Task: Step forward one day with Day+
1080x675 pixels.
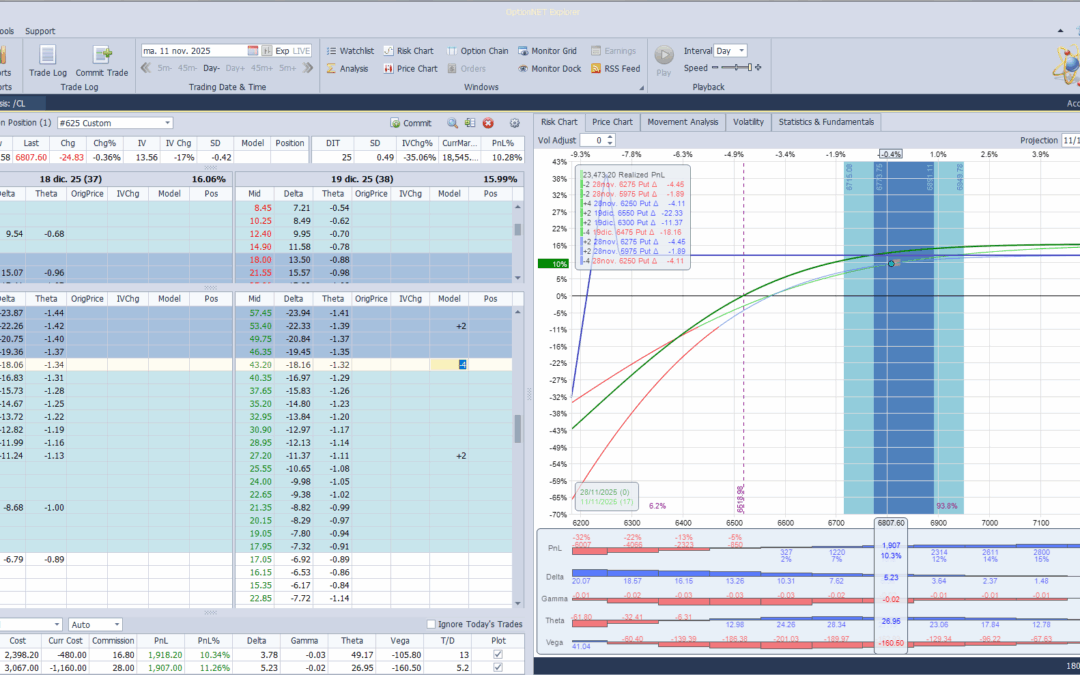Action: click(x=235, y=68)
